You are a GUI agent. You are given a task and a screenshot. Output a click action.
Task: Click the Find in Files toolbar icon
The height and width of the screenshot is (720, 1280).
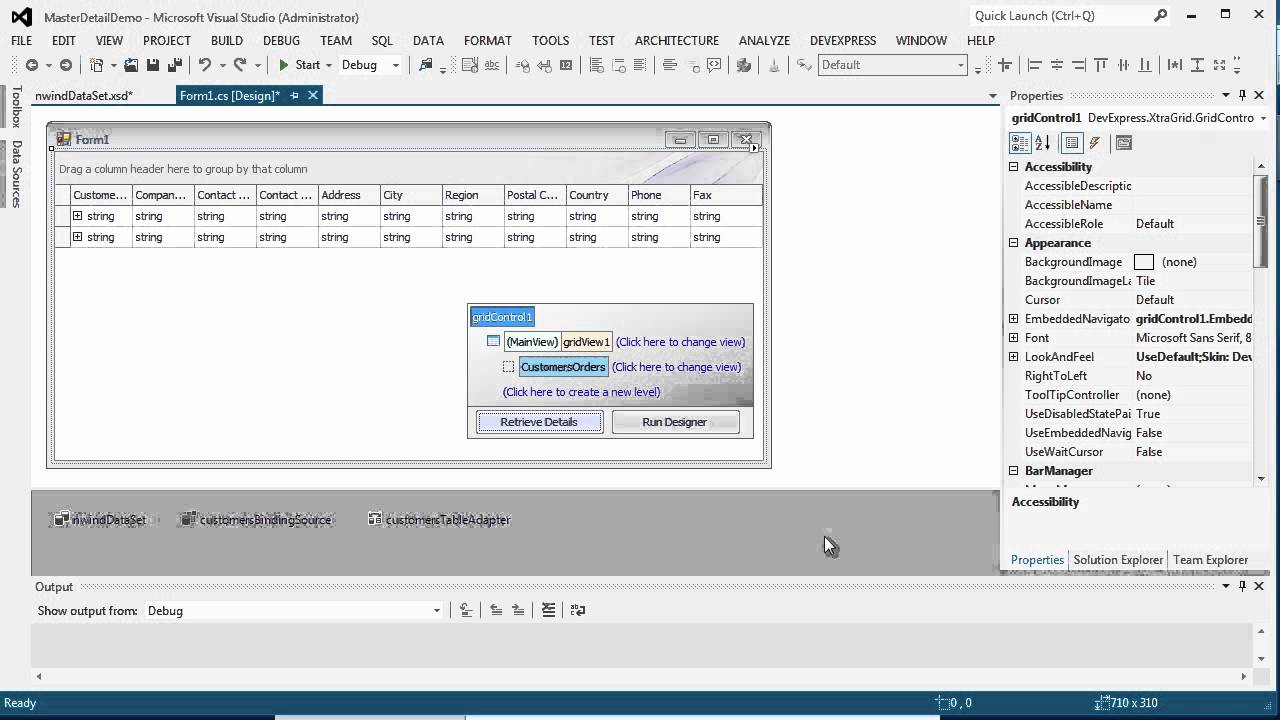(x=426, y=65)
